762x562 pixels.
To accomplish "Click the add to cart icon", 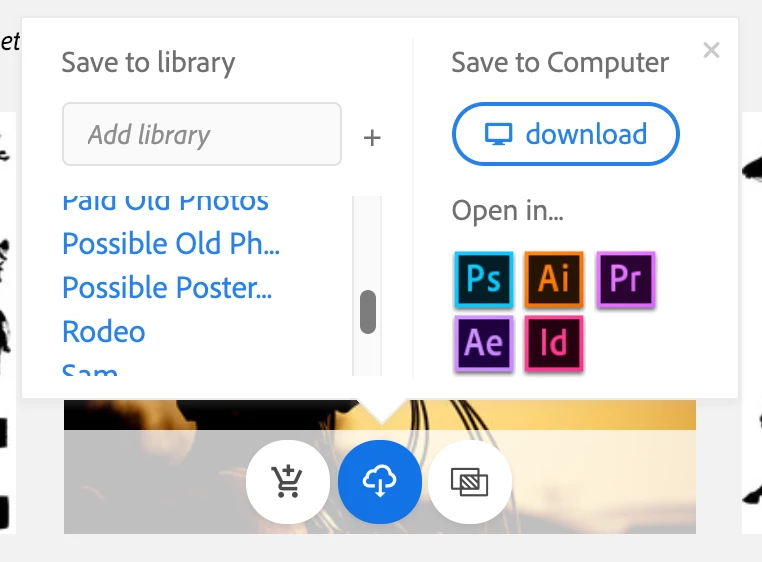I will pos(288,482).
